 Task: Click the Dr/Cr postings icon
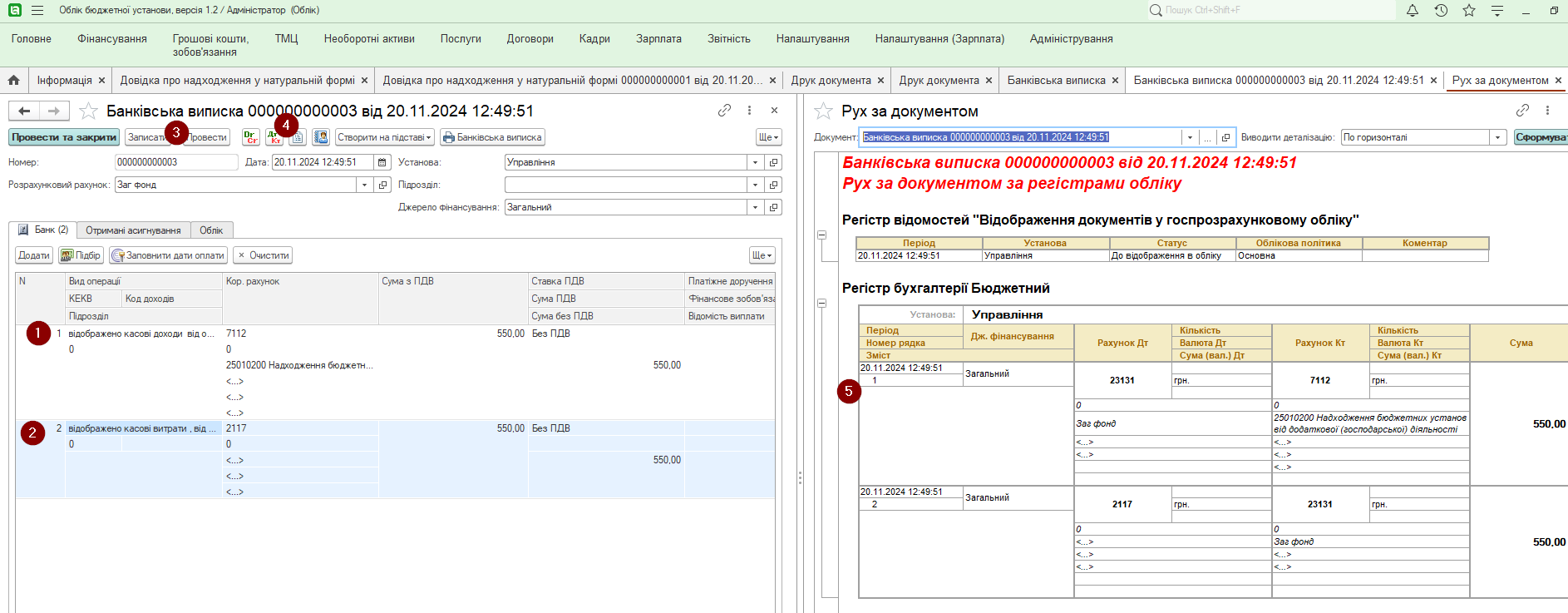tap(250, 137)
